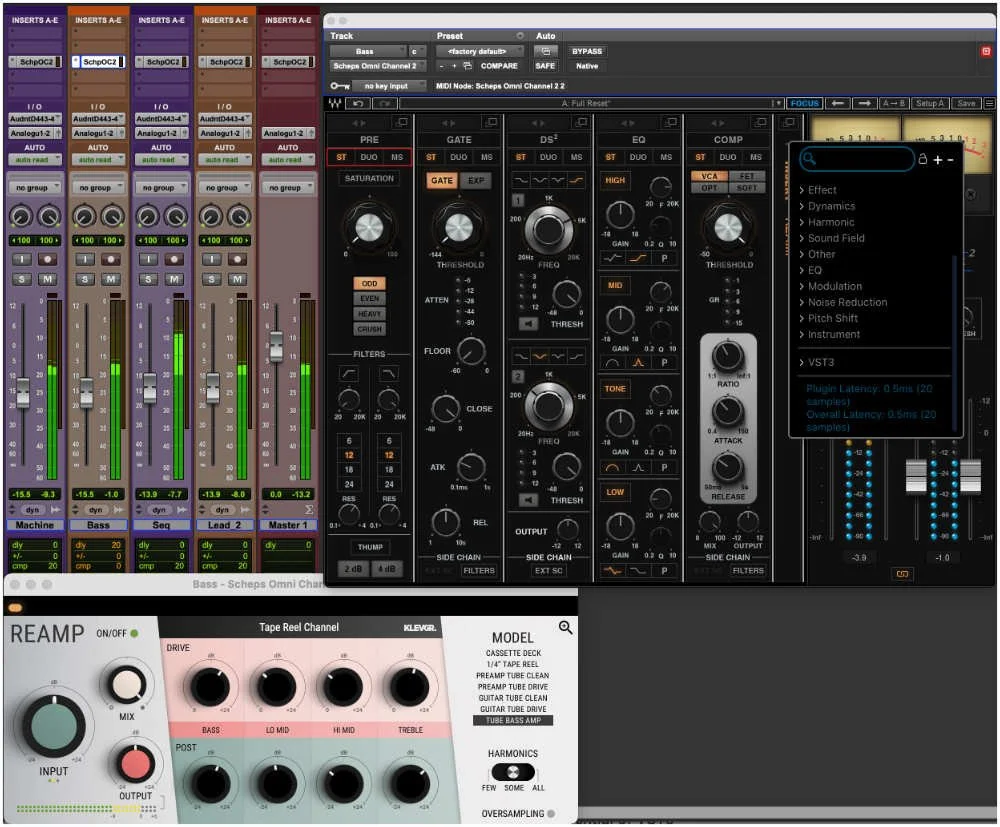Expand the Noise Reduction plugin category

pyautogui.click(x=847, y=302)
